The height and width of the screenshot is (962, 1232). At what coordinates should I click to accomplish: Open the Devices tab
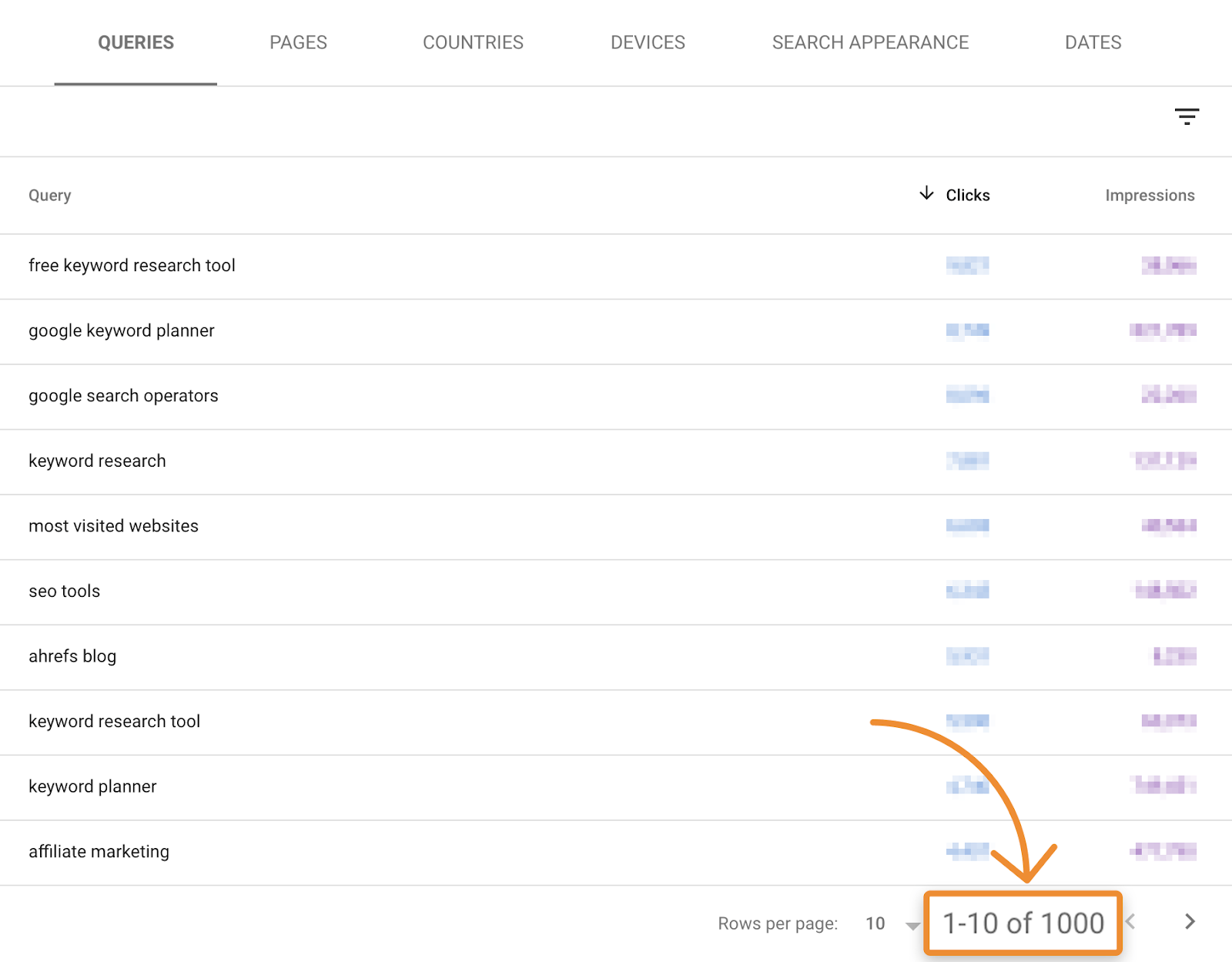(648, 42)
